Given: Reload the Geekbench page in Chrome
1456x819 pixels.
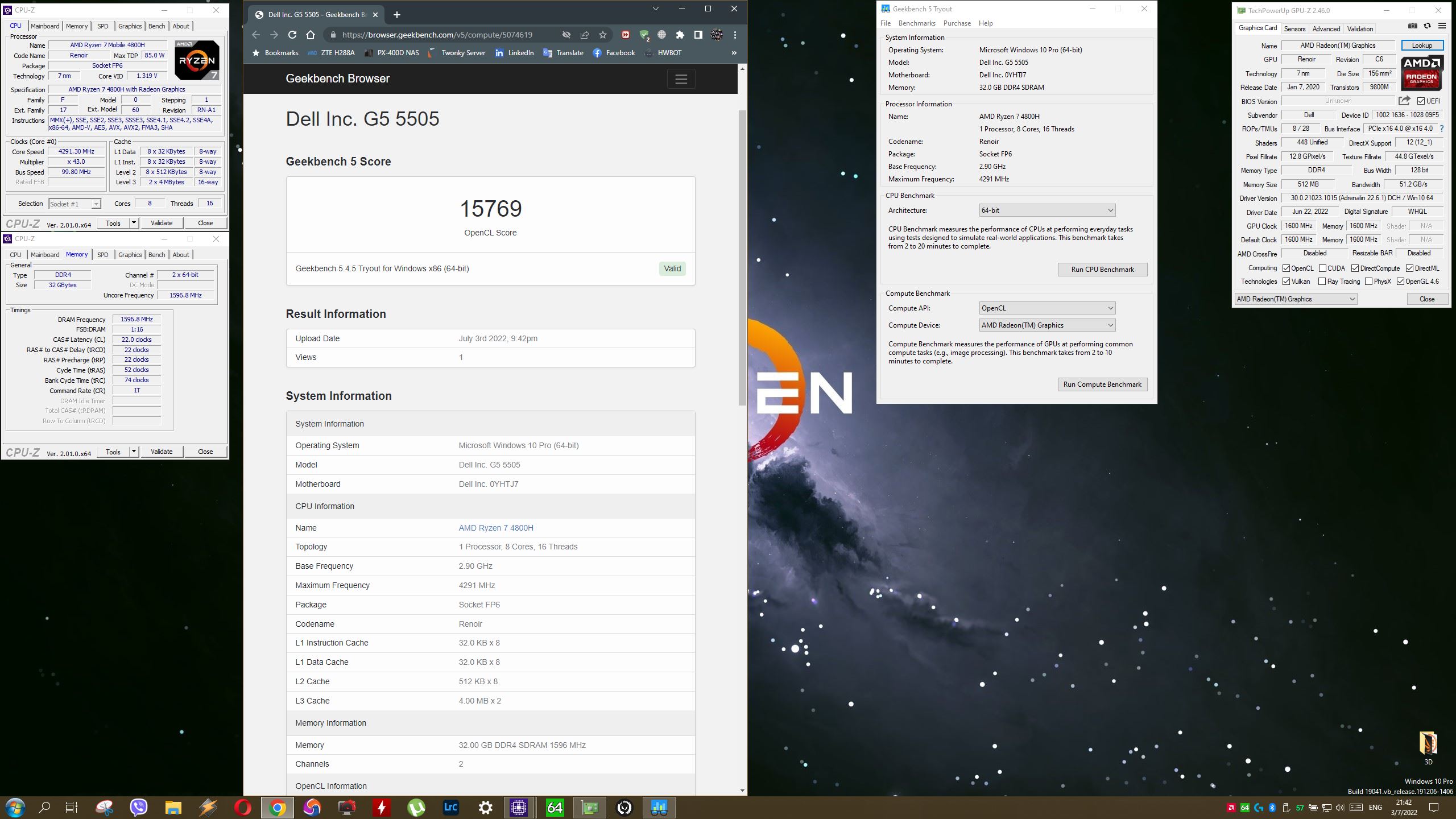Looking at the screenshot, I should click(292, 35).
